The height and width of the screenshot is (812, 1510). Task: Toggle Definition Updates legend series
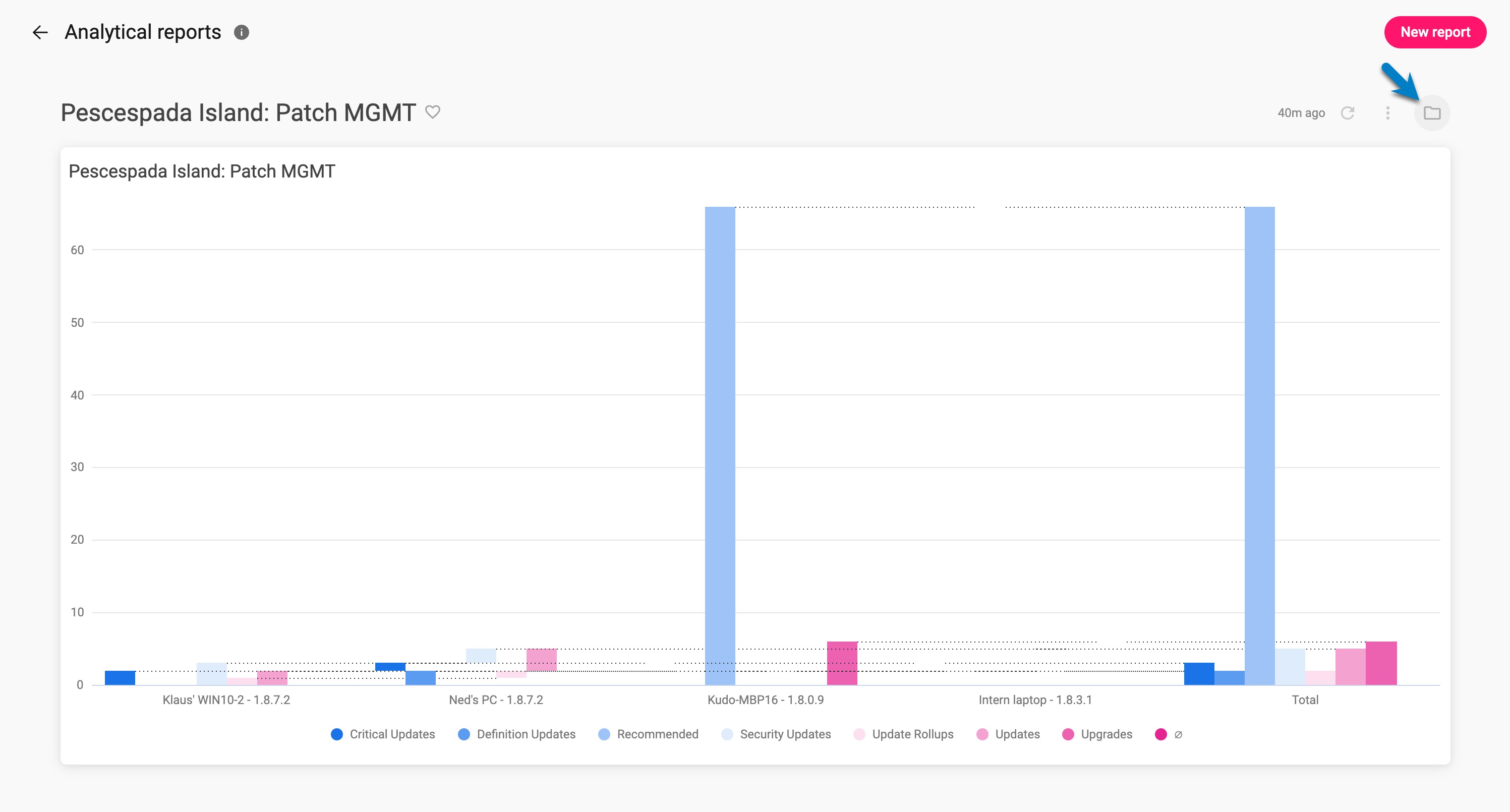click(516, 734)
